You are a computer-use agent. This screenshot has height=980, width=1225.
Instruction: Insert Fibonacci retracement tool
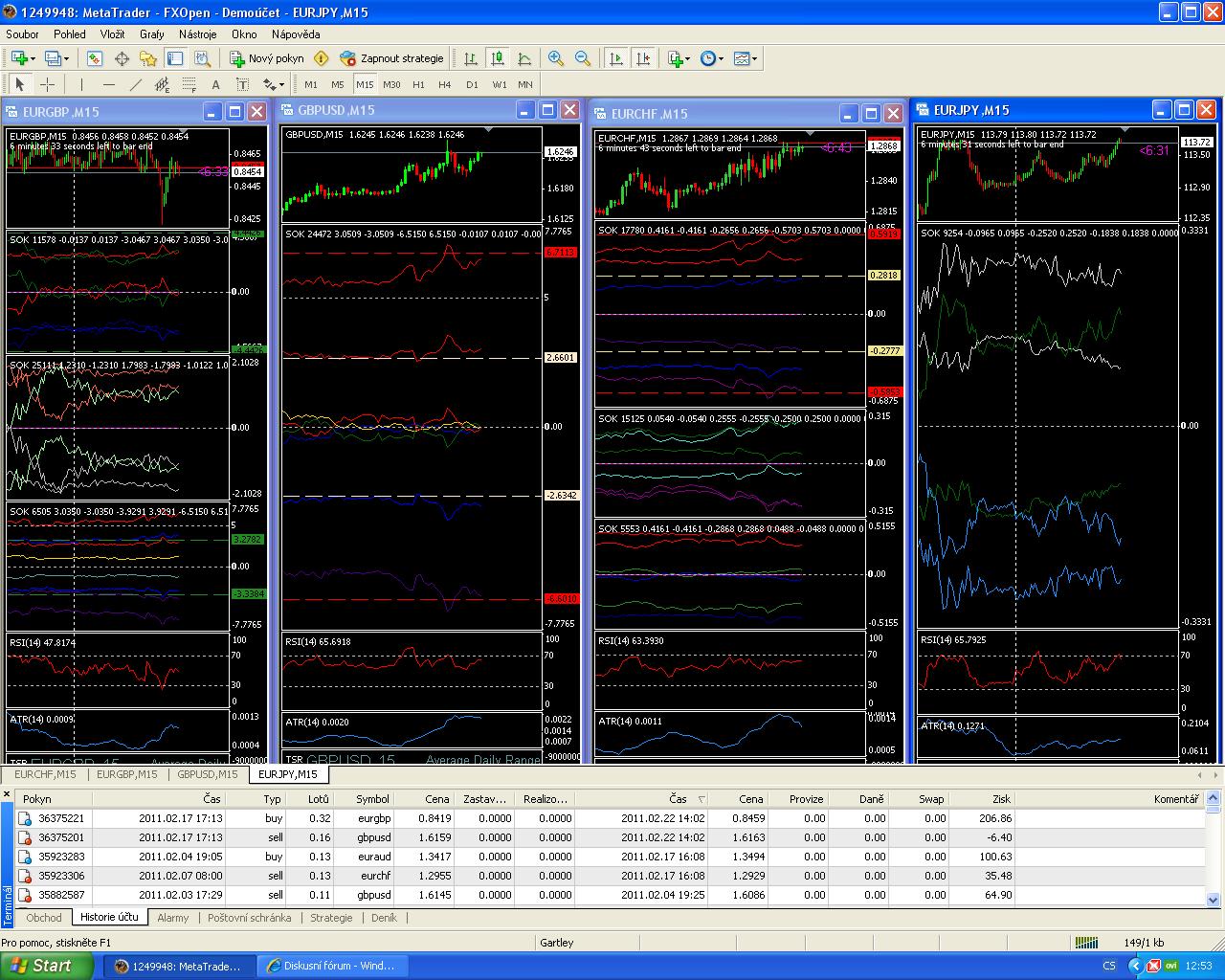(x=189, y=84)
